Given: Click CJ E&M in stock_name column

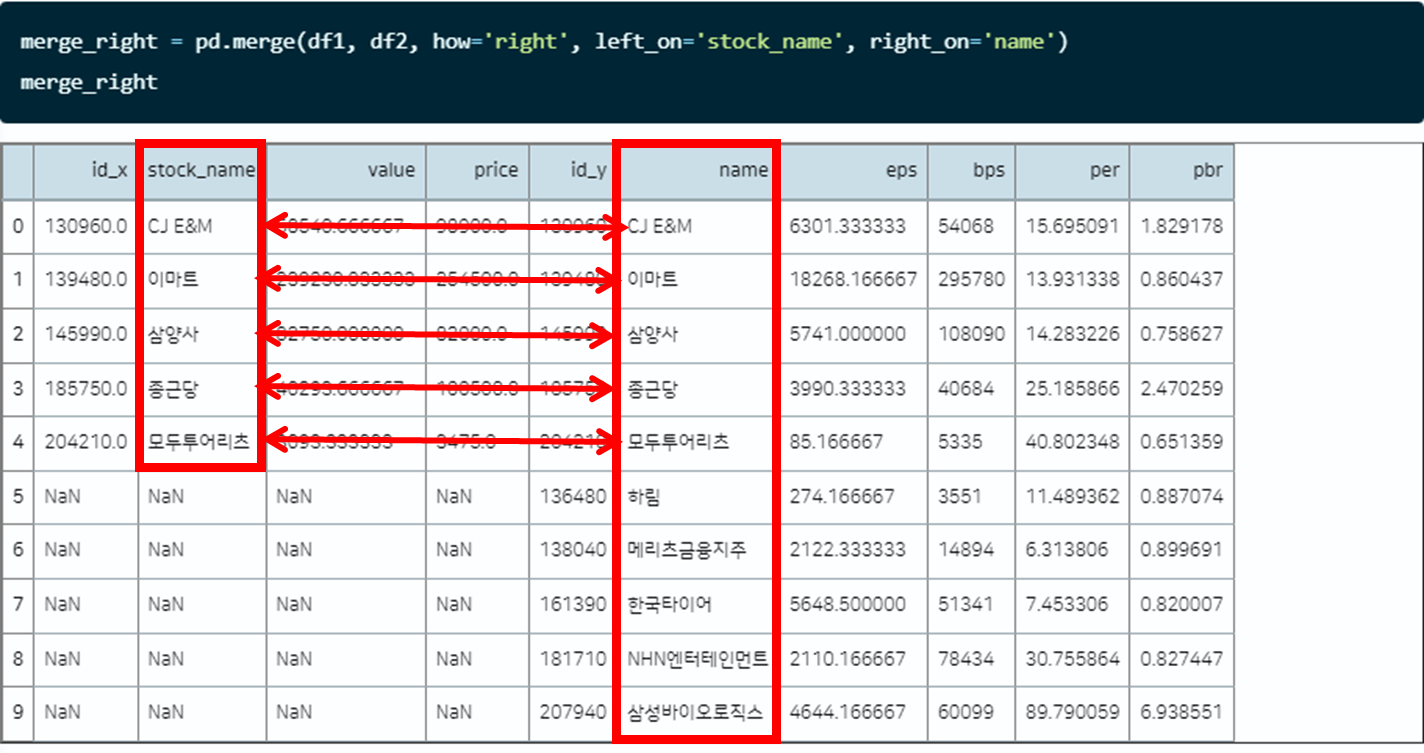Looking at the screenshot, I should pos(180,227).
